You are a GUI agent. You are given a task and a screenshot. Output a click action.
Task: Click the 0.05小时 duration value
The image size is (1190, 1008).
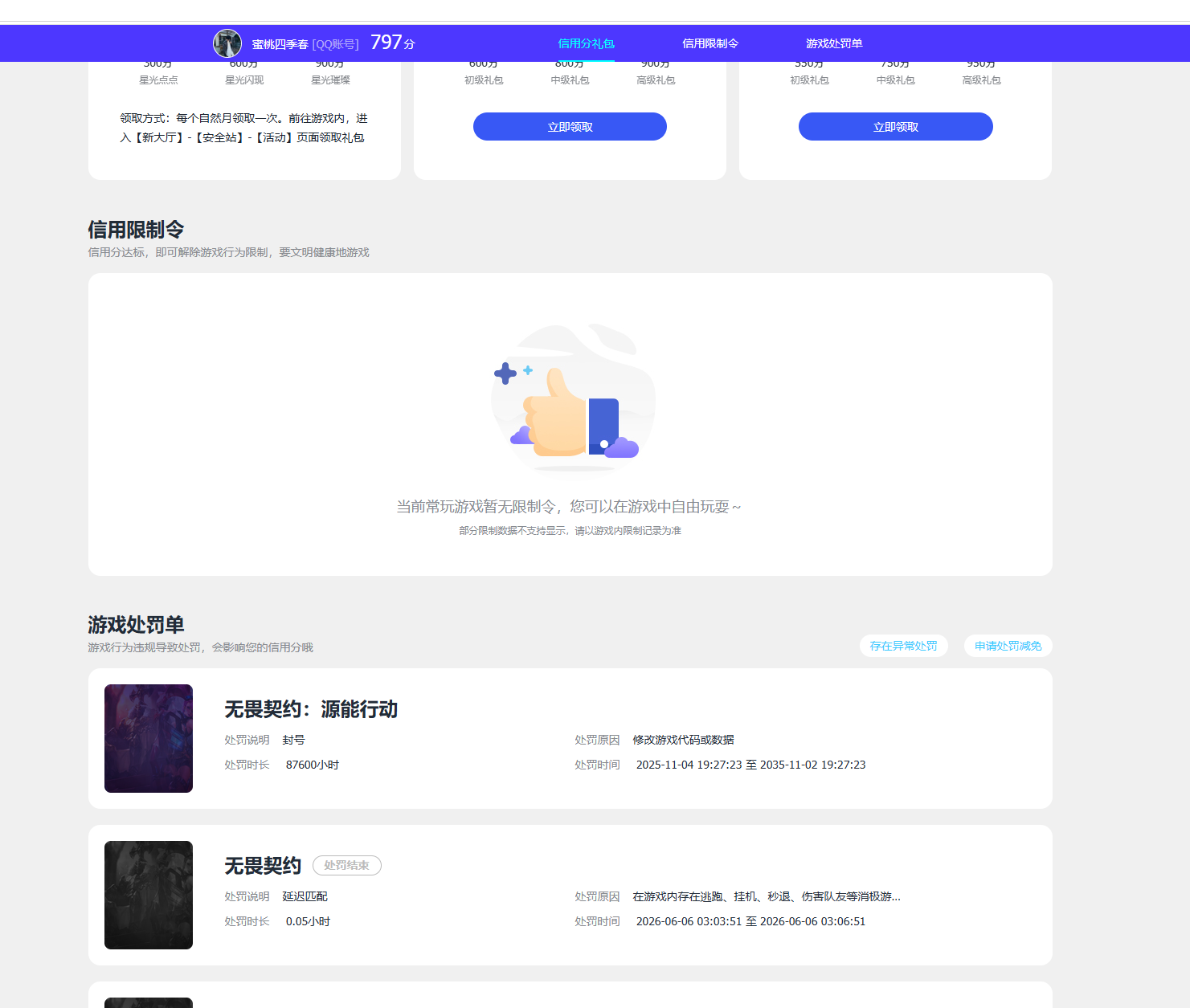pyautogui.click(x=309, y=921)
